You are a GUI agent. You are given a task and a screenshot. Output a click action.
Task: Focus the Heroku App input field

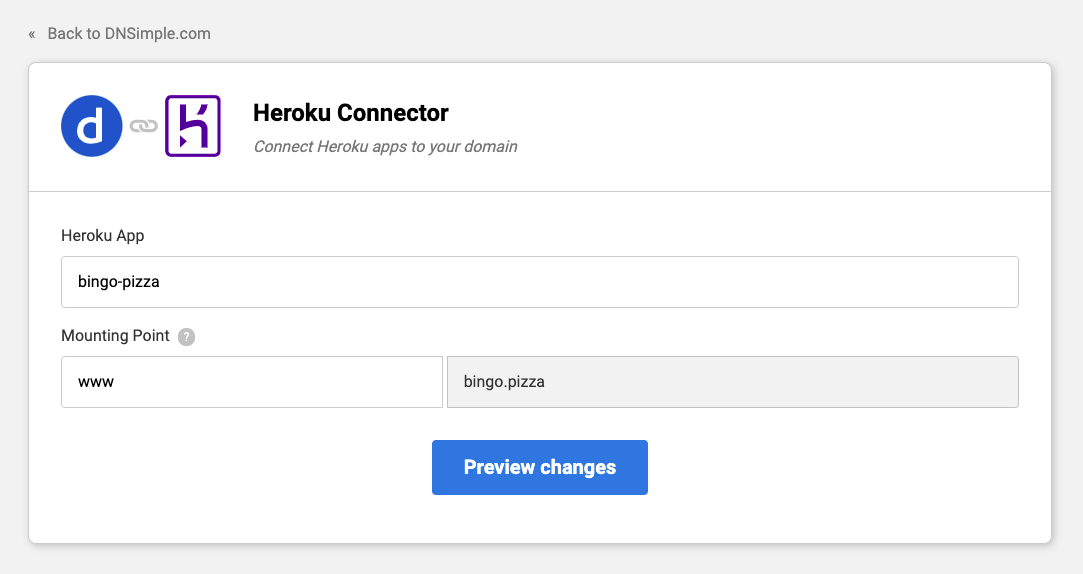coord(540,282)
